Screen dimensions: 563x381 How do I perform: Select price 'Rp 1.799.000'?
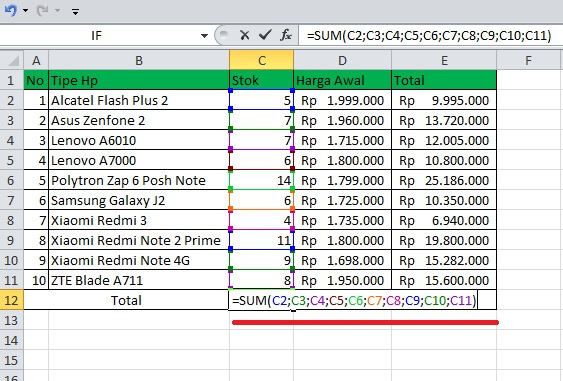(x=342, y=180)
